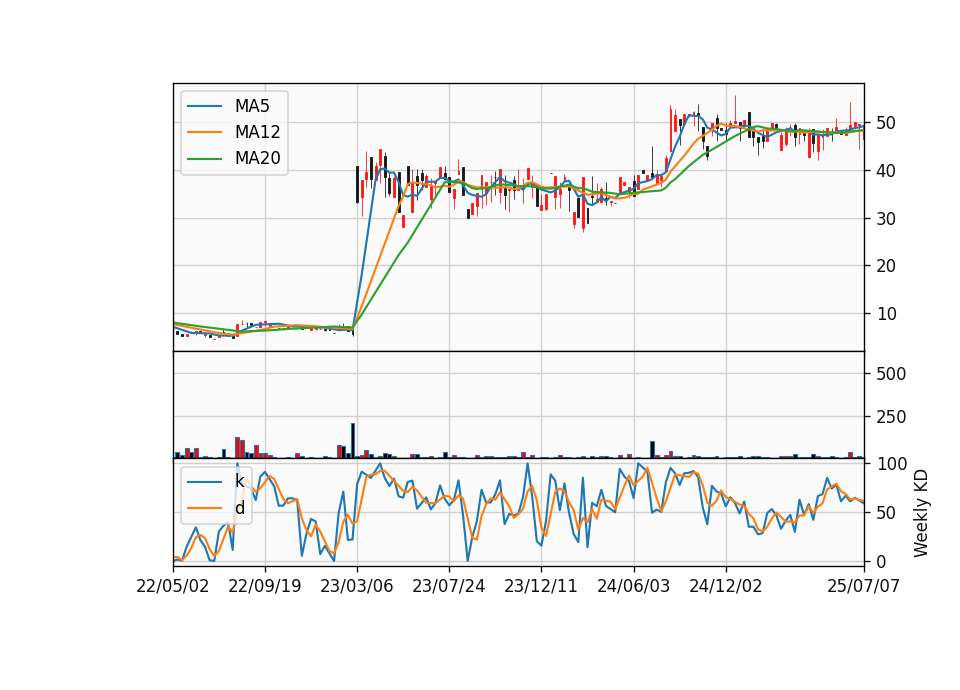Click the 23/12/11 date tick label
Image resolution: width=960 pixels, height=690 pixels.
pos(541,586)
